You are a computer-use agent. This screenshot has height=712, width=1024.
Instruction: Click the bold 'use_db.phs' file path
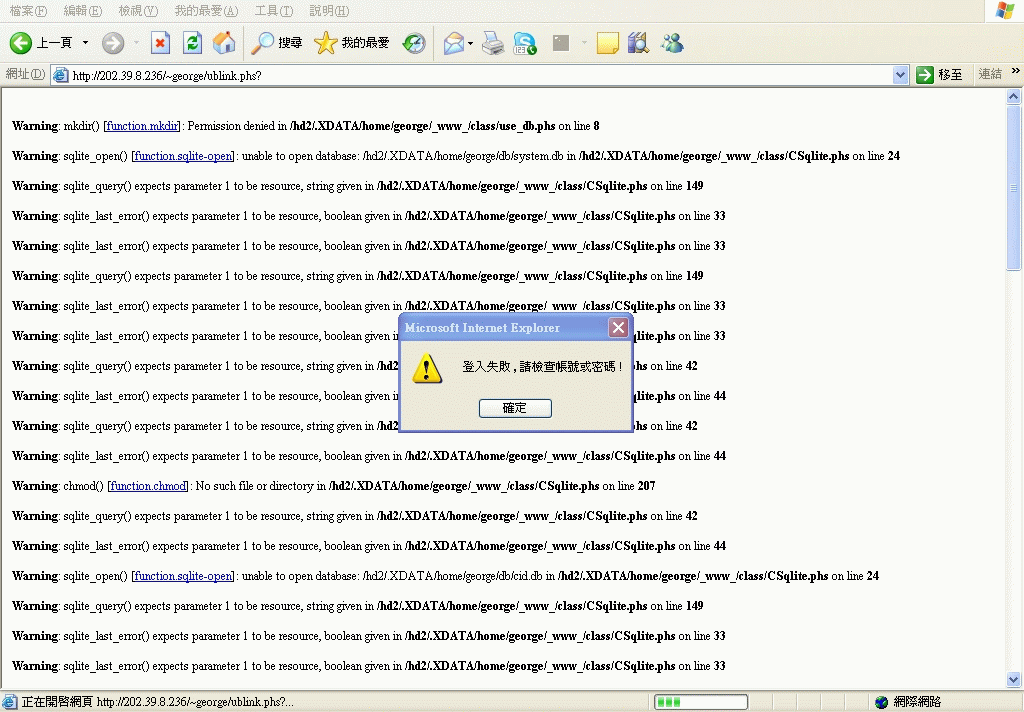[423, 126]
